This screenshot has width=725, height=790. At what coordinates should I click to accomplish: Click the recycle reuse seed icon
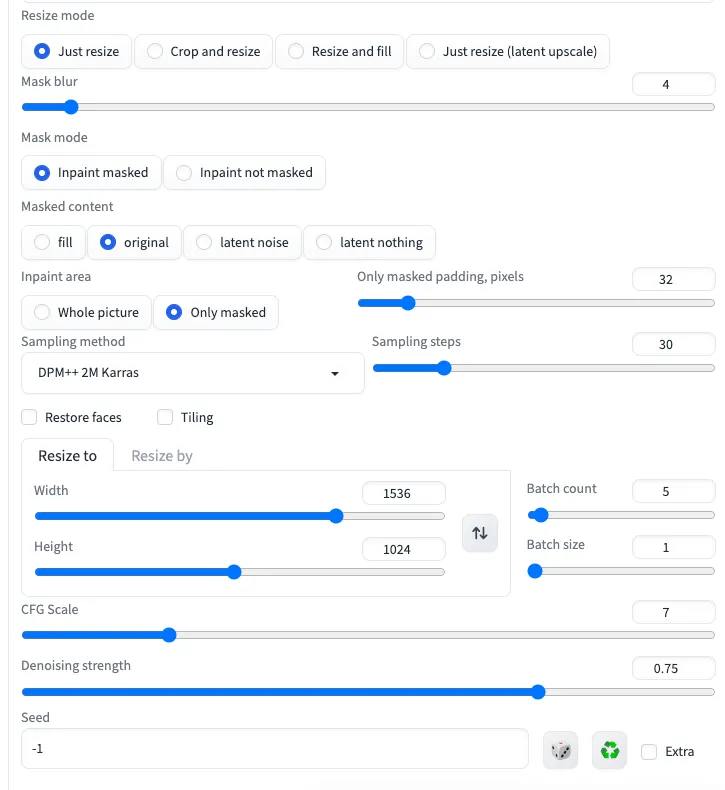pos(609,750)
